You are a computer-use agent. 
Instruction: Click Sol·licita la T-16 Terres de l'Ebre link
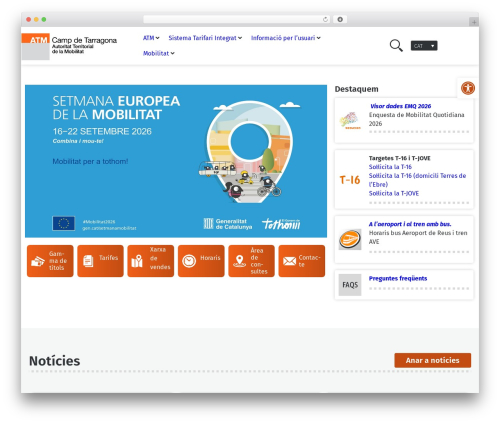pyautogui.click(x=417, y=180)
